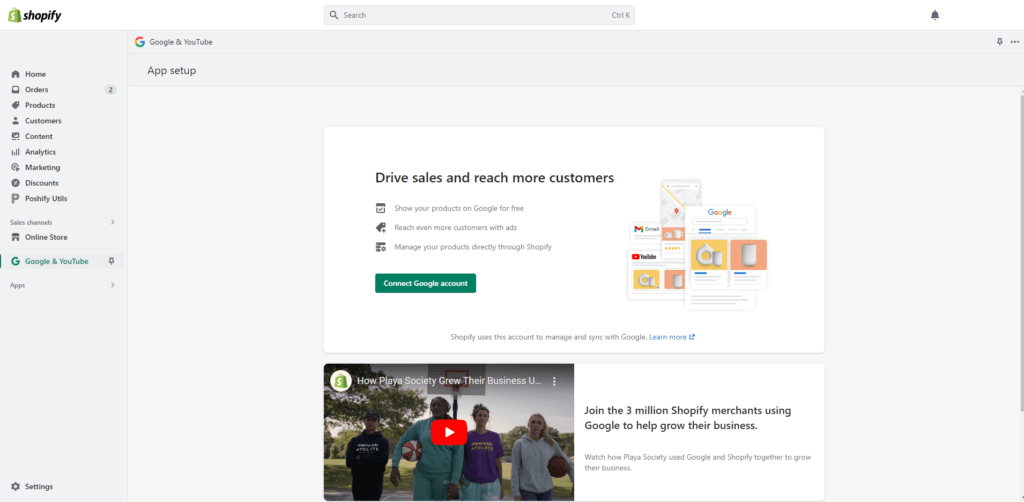Screen dimensions: 1024x502
Task: Click the Shopify channel avatar on video
Action: pyautogui.click(x=341, y=381)
